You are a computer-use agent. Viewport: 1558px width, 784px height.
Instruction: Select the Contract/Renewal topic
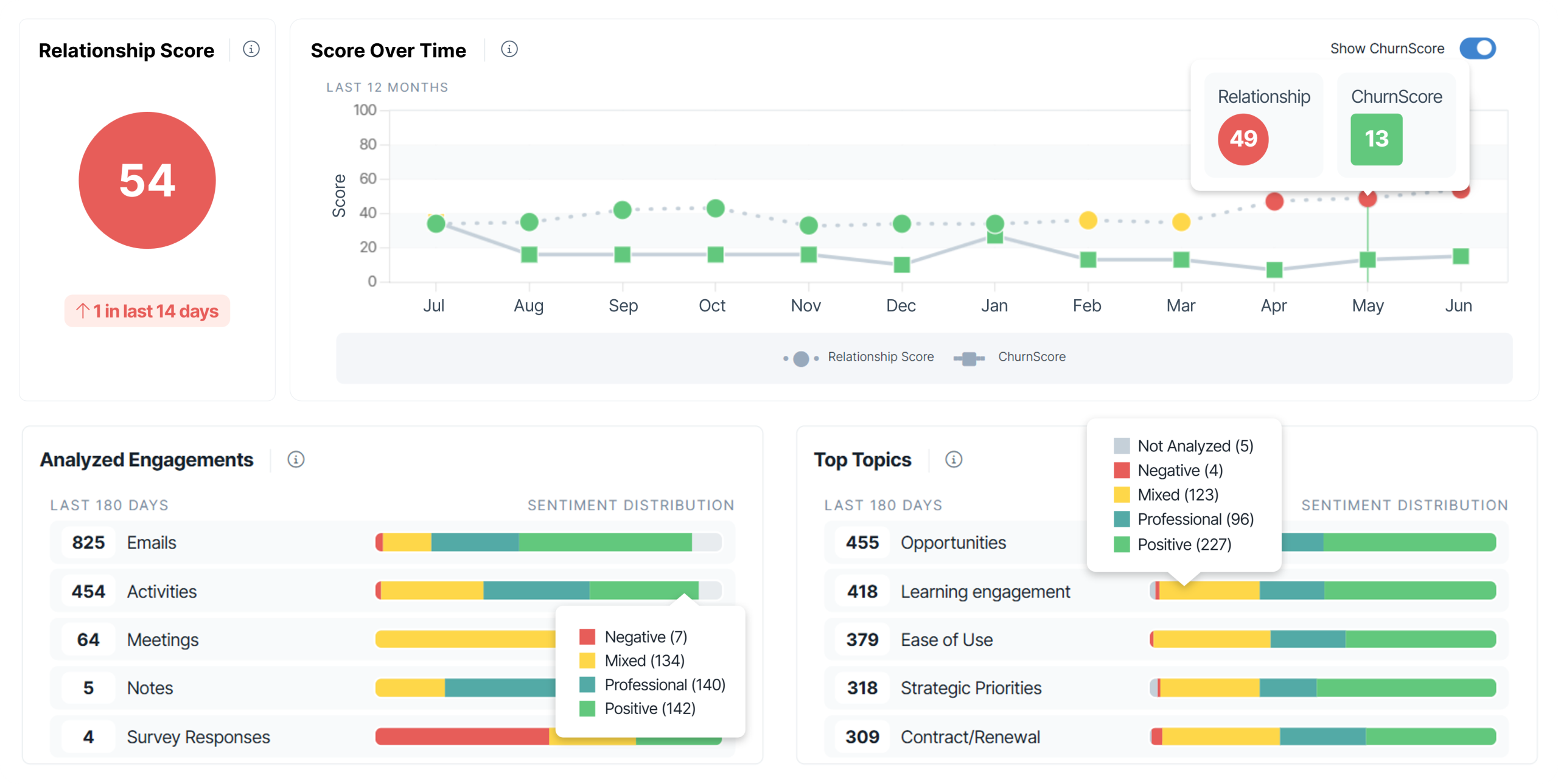click(970, 737)
